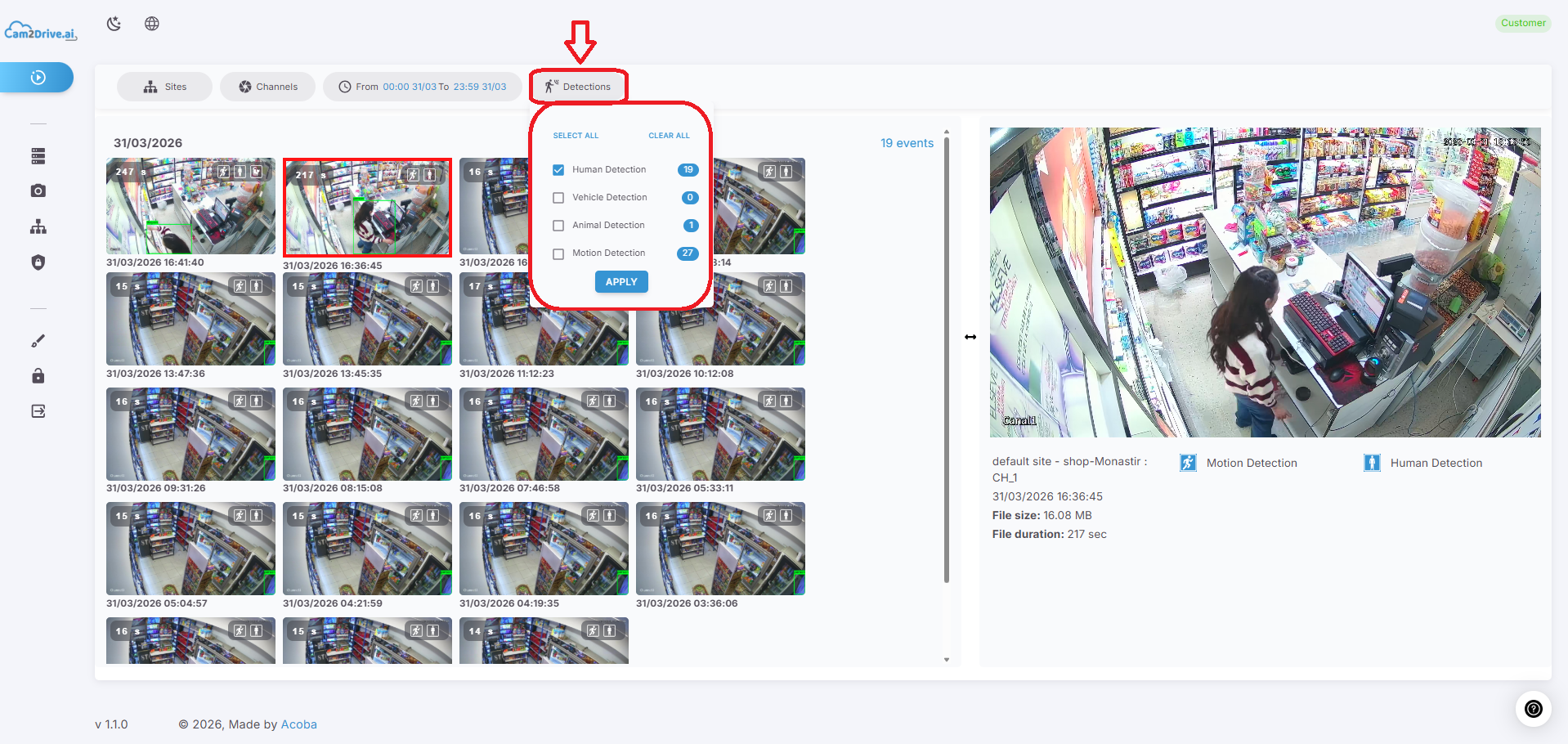
Task: Check the Motion Detection checkbox
Action: [x=558, y=254]
